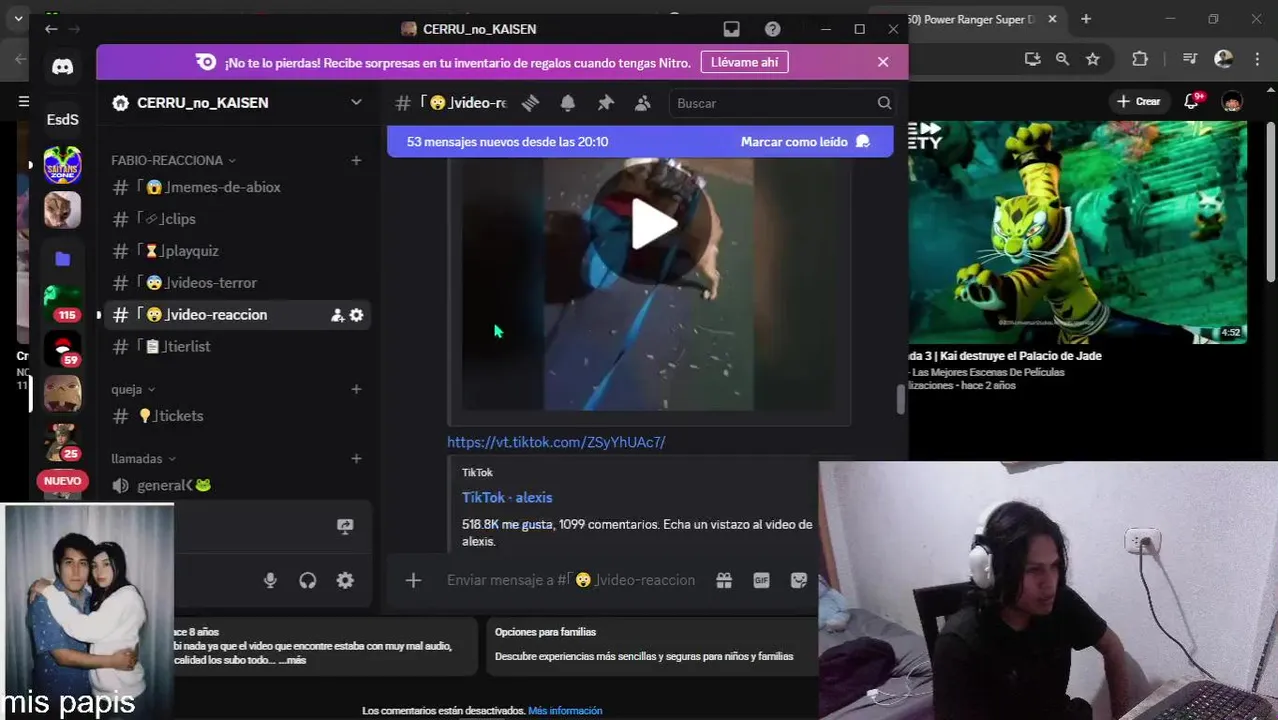
Task: Open the Discord inbox icon
Action: (x=732, y=29)
